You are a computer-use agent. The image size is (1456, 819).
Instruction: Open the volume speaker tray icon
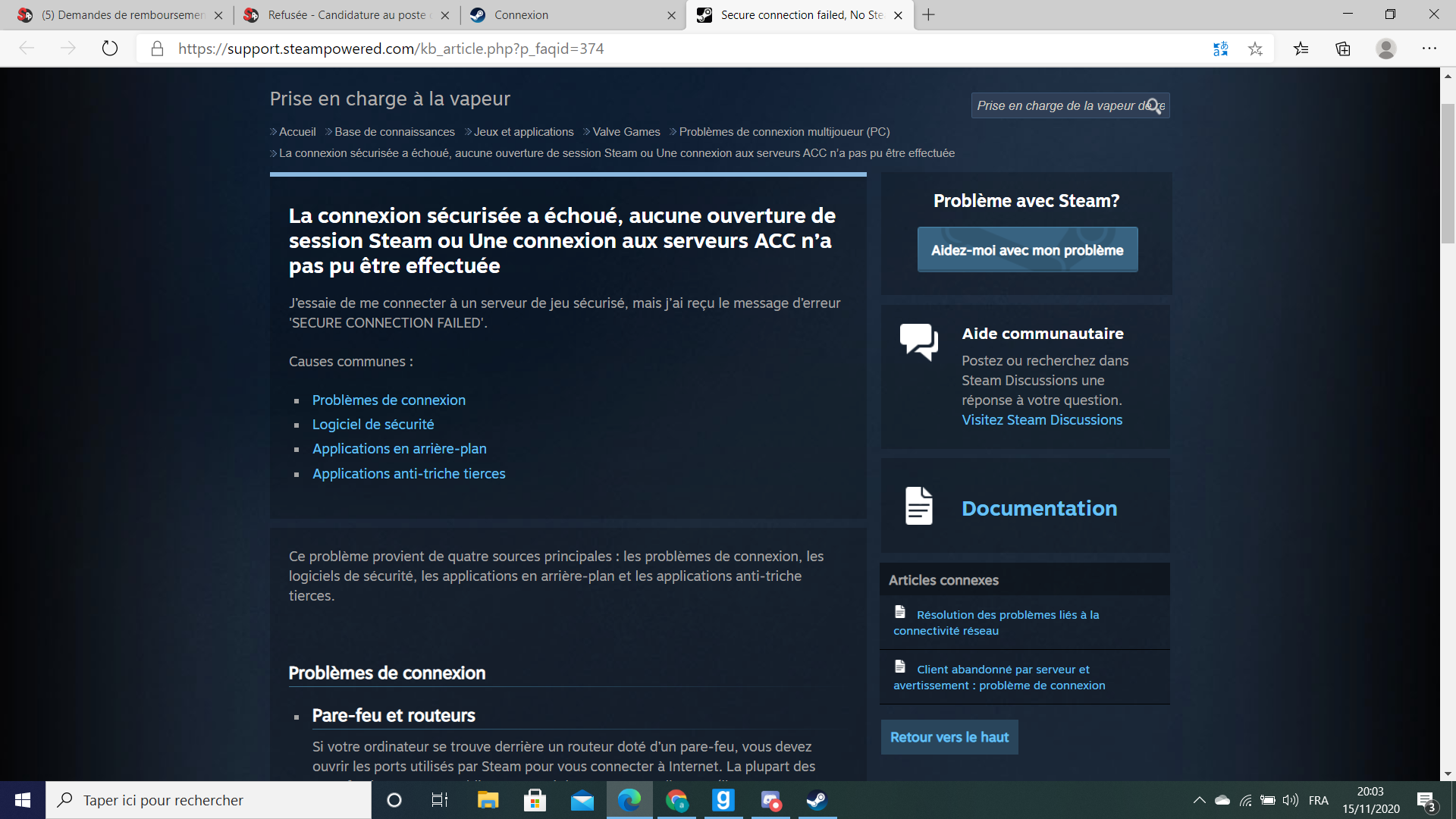tap(1290, 800)
